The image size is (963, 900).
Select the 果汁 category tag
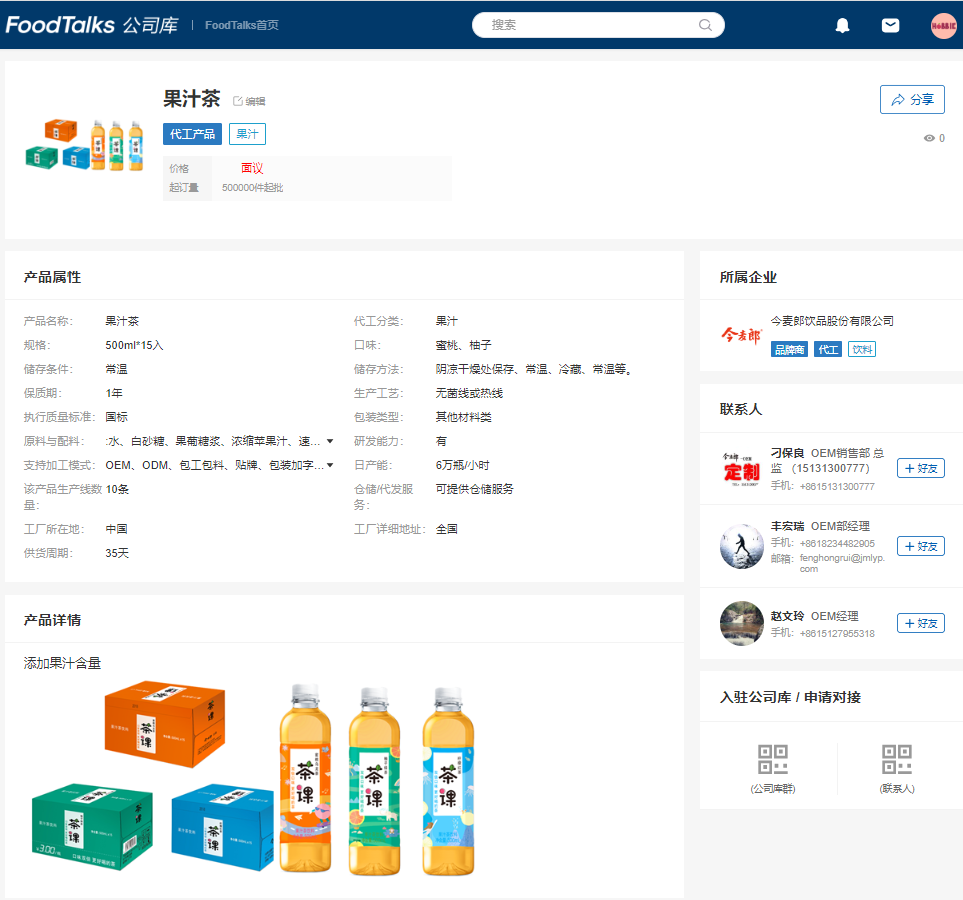248,134
